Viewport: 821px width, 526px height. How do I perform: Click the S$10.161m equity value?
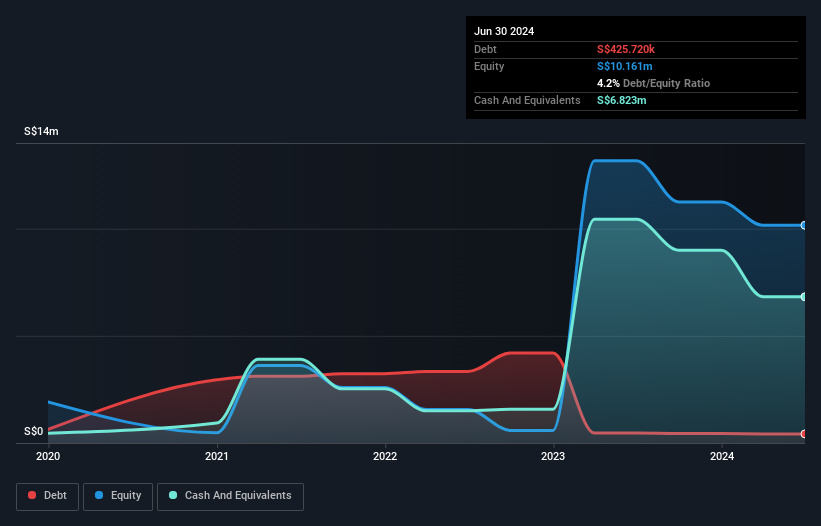(x=625, y=66)
